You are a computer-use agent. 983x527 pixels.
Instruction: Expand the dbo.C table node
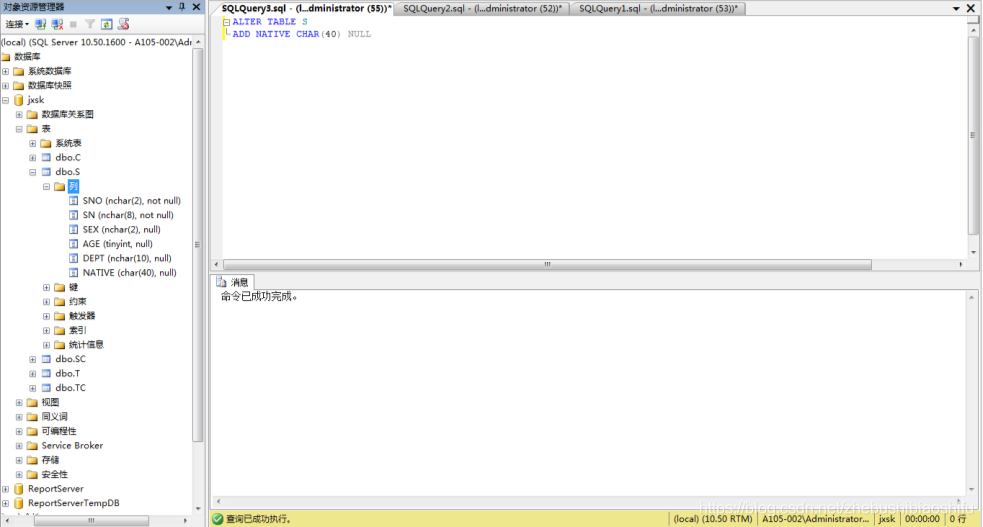click(x=33, y=158)
